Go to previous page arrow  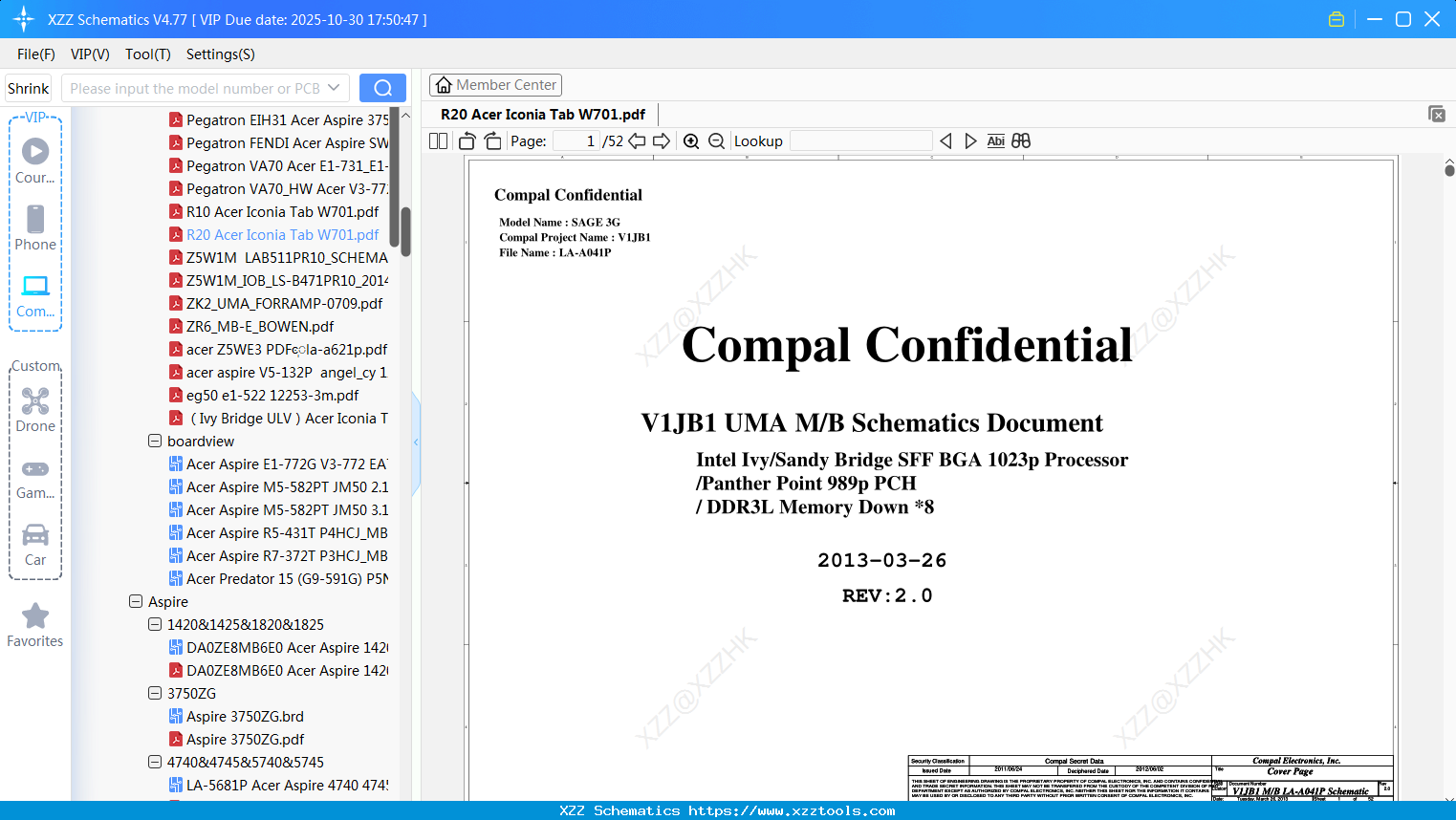coord(637,140)
